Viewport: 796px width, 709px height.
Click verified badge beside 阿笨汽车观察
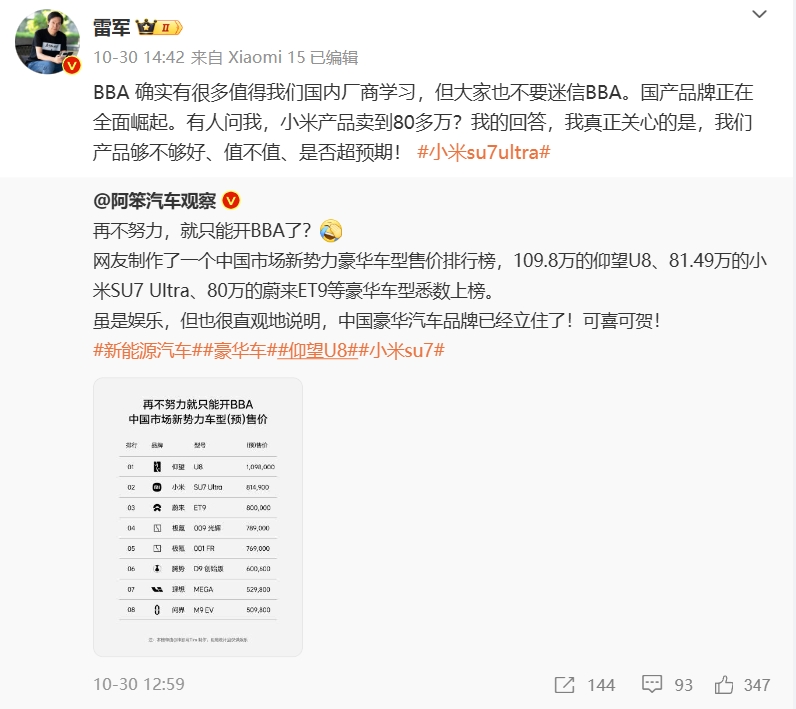coord(231,201)
